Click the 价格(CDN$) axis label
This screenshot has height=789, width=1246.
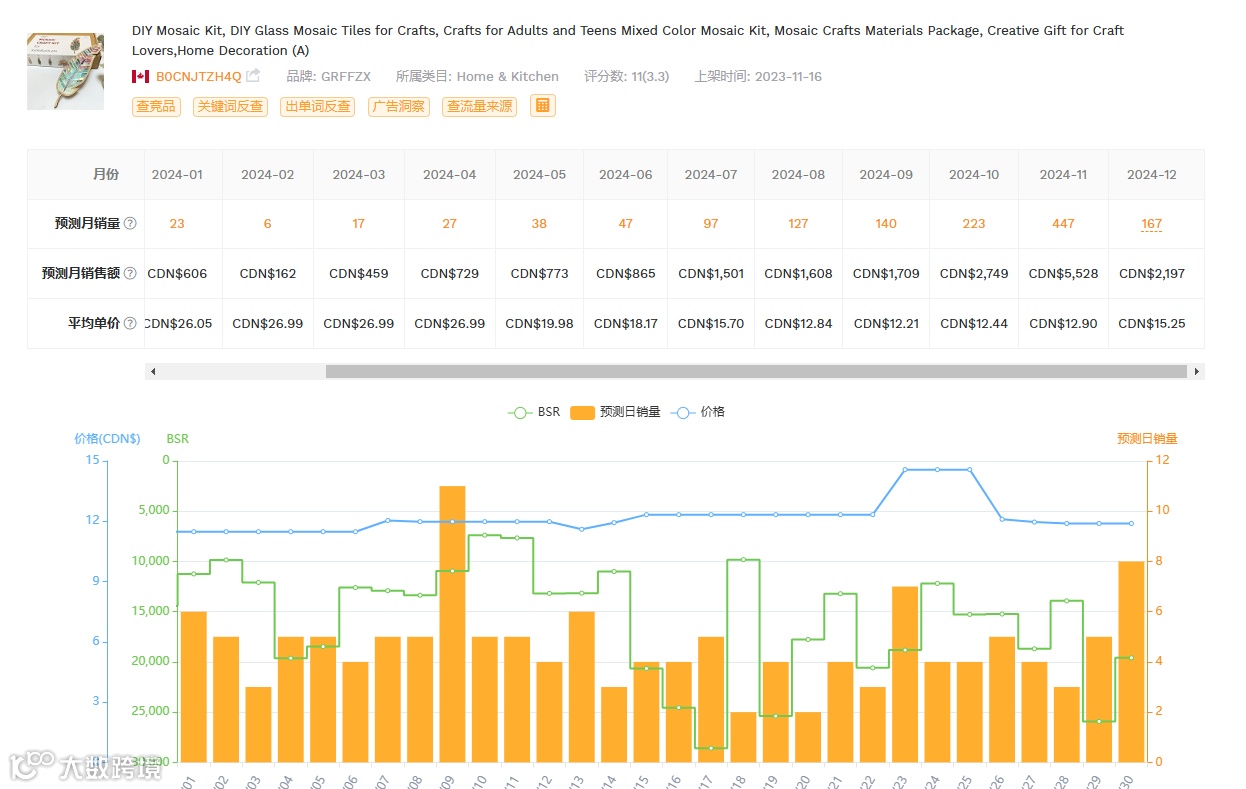tap(107, 438)
